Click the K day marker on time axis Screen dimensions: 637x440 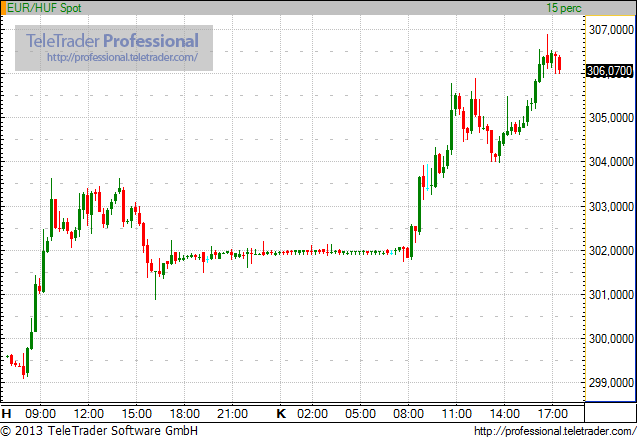click(x=281, y=414)
